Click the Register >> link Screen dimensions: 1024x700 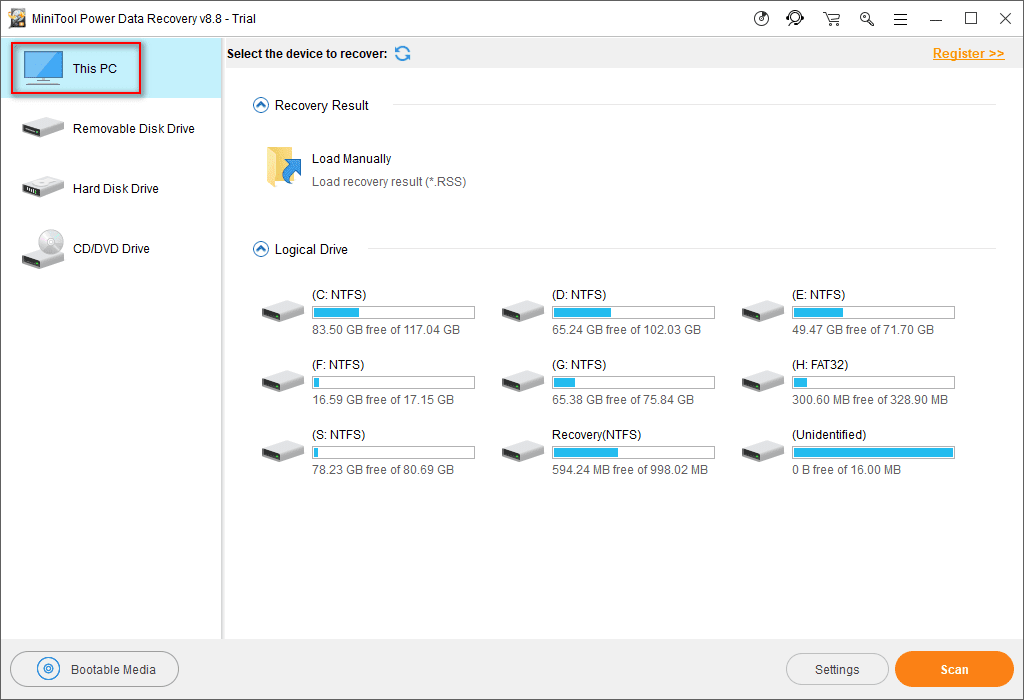(968, 54)
